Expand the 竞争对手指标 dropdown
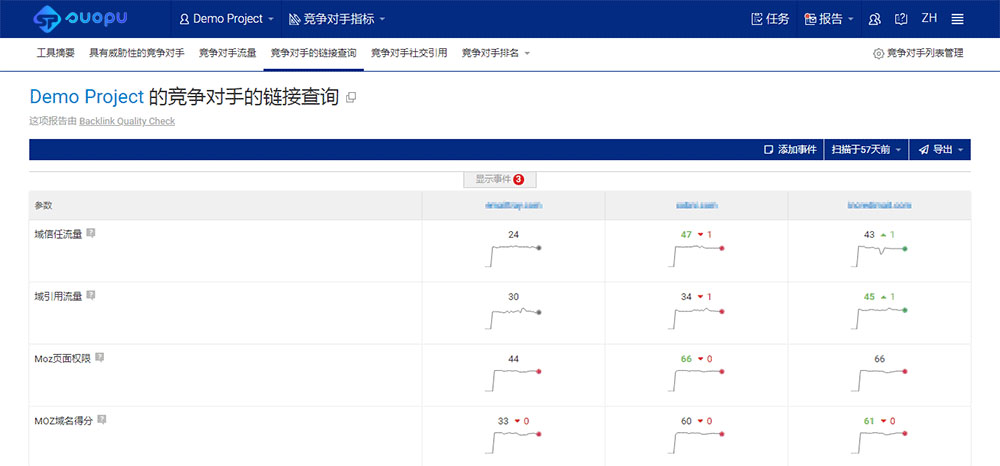The width and height of the screenshot is (1000, 466). click(337, 19)
